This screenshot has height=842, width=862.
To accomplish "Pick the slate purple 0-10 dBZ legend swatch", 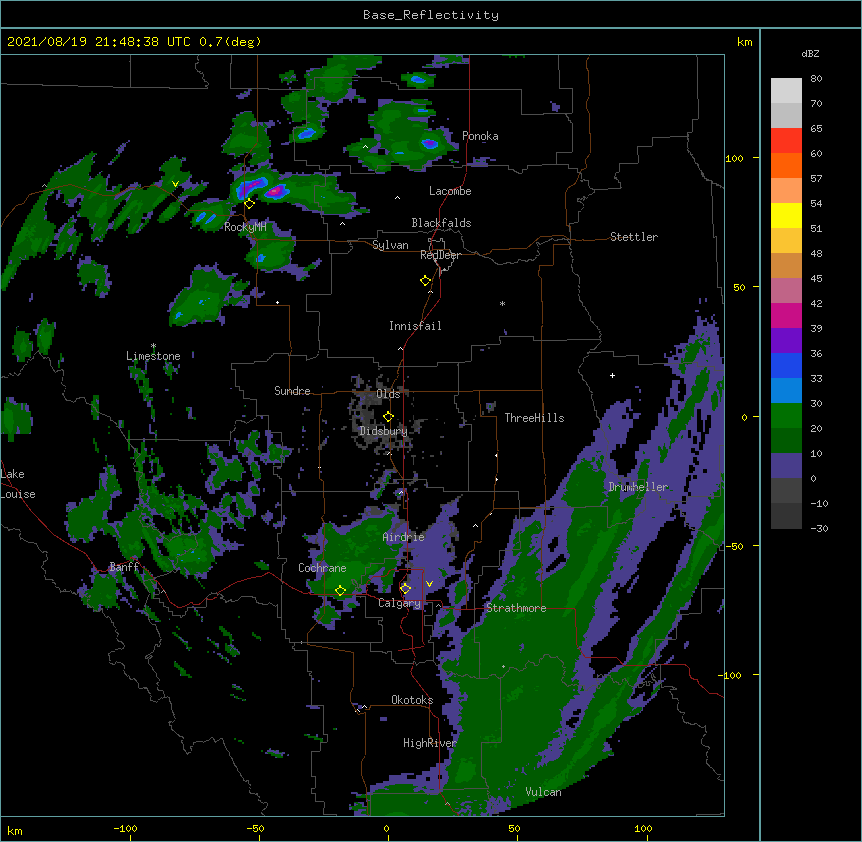I will (x=786, y=466).
